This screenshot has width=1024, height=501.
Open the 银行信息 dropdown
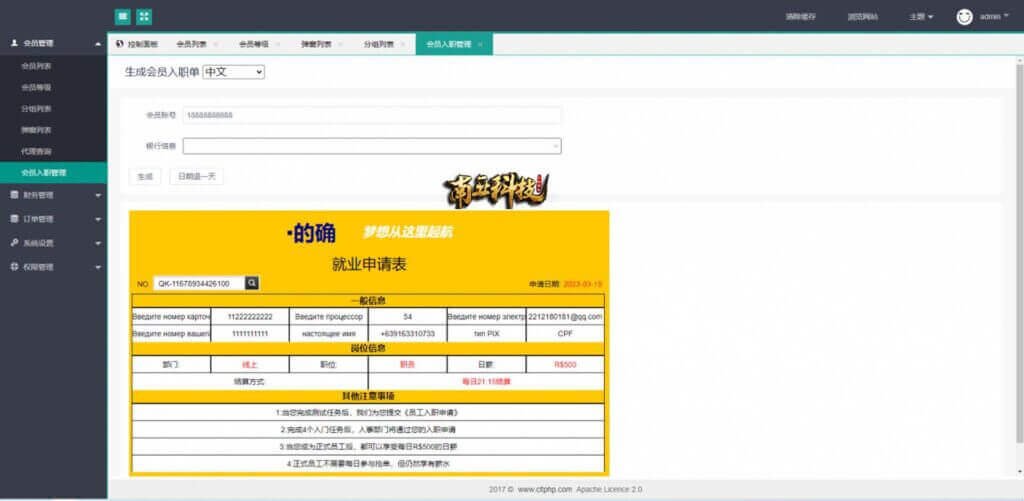[371, 146]
